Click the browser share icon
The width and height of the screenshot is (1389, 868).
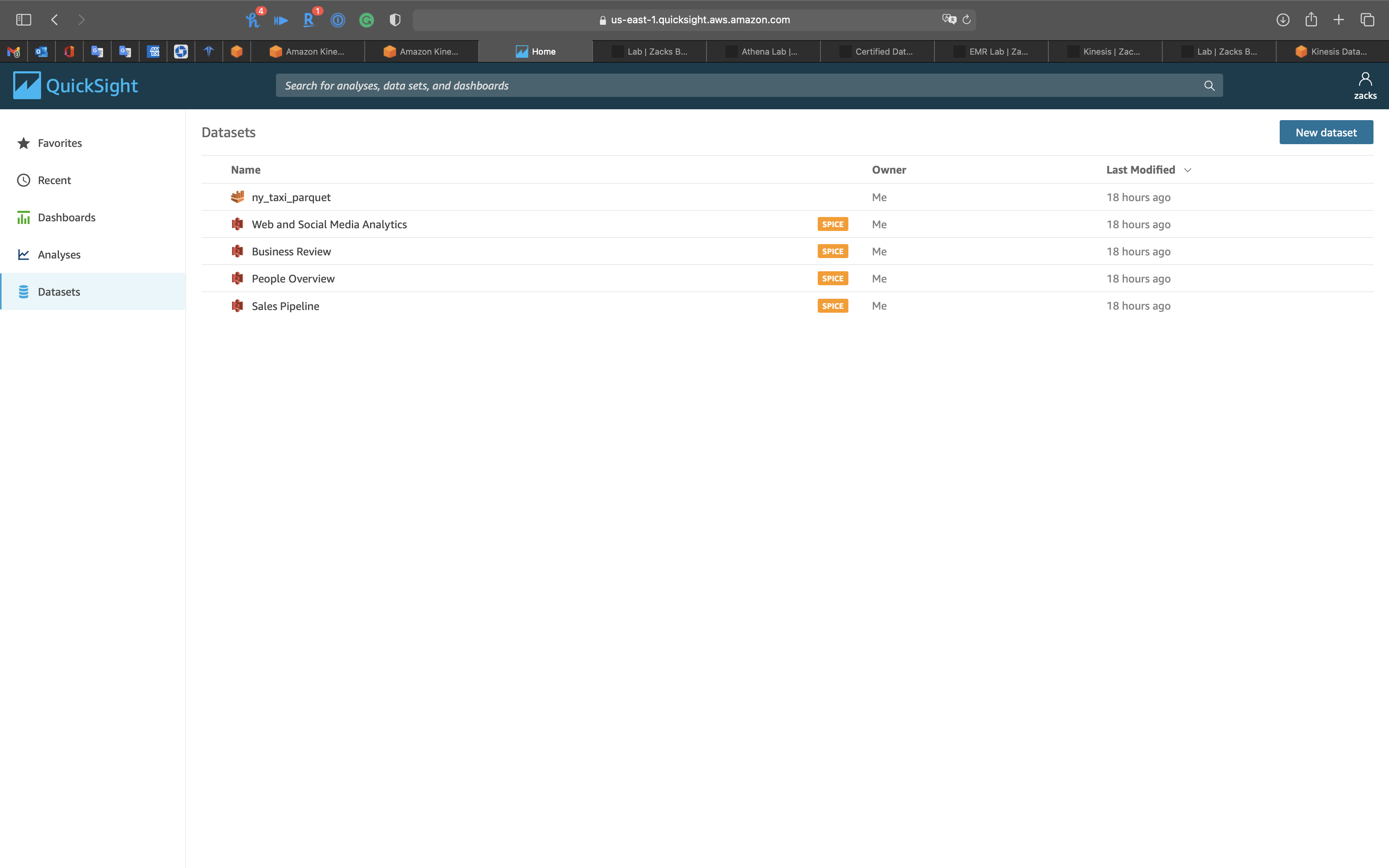click(1311, 20)
